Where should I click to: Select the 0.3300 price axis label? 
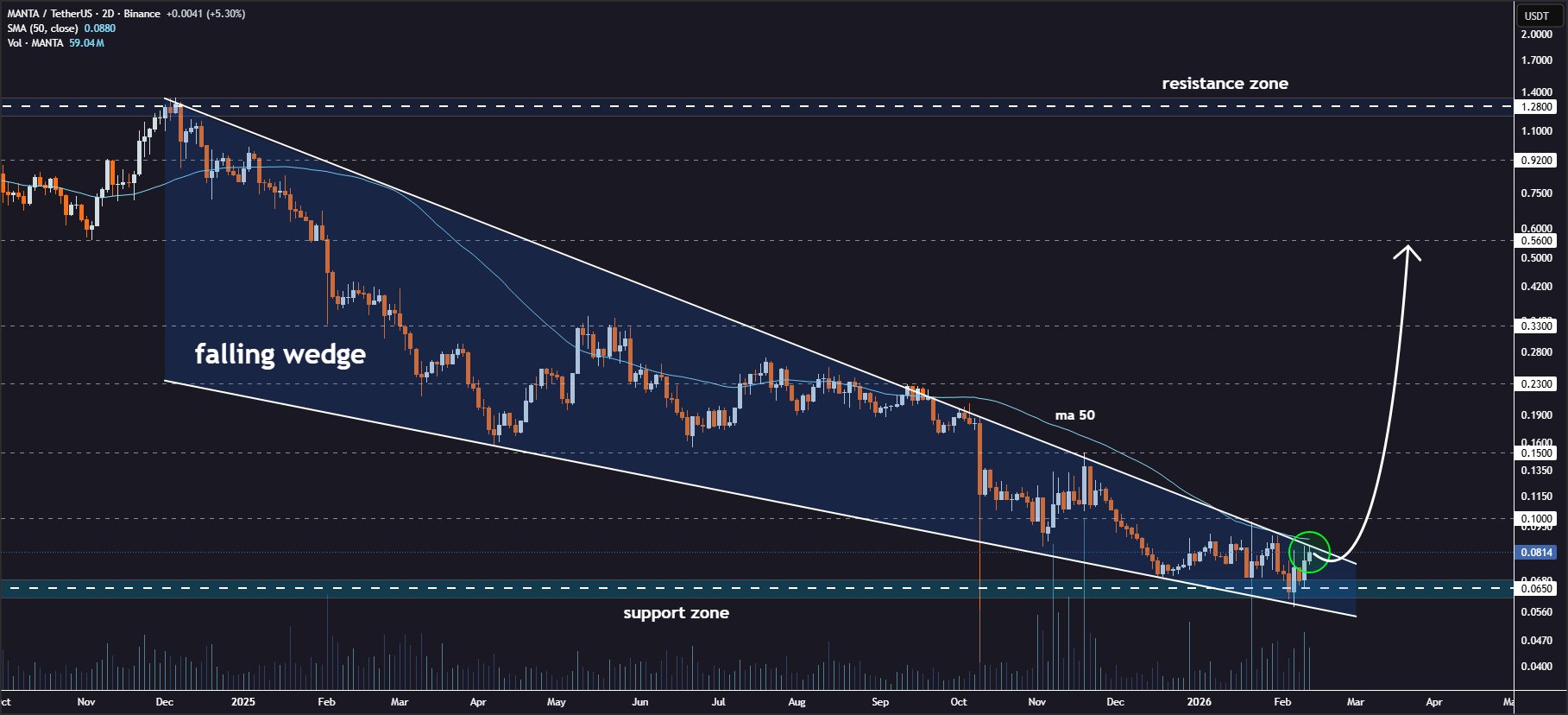click(1536, 326)
